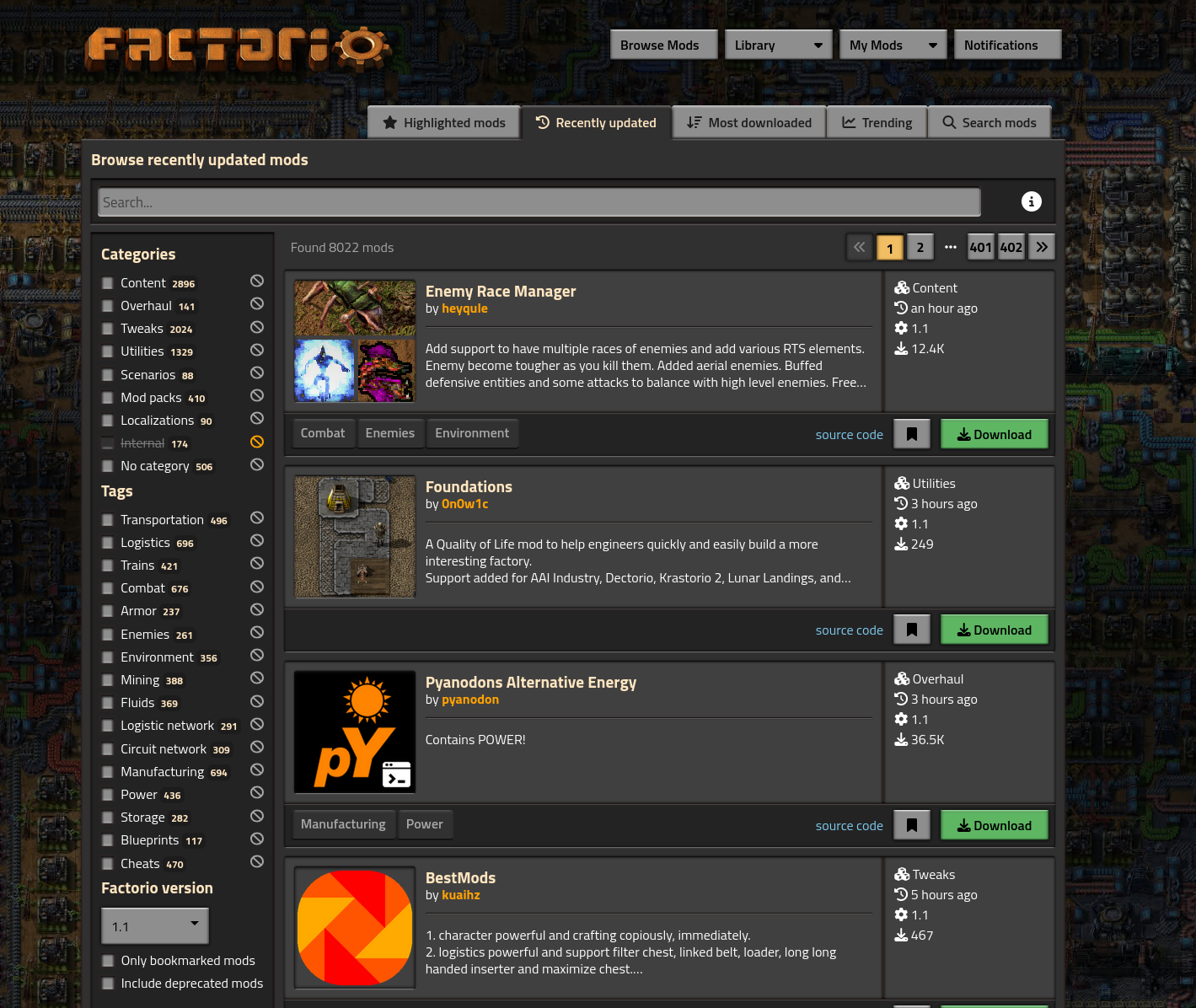Viewport: 1196px width, 1008px height.
Task: Exclude Trains tag with ban icon
Action: pyautogui.click(x=257, y=563)
